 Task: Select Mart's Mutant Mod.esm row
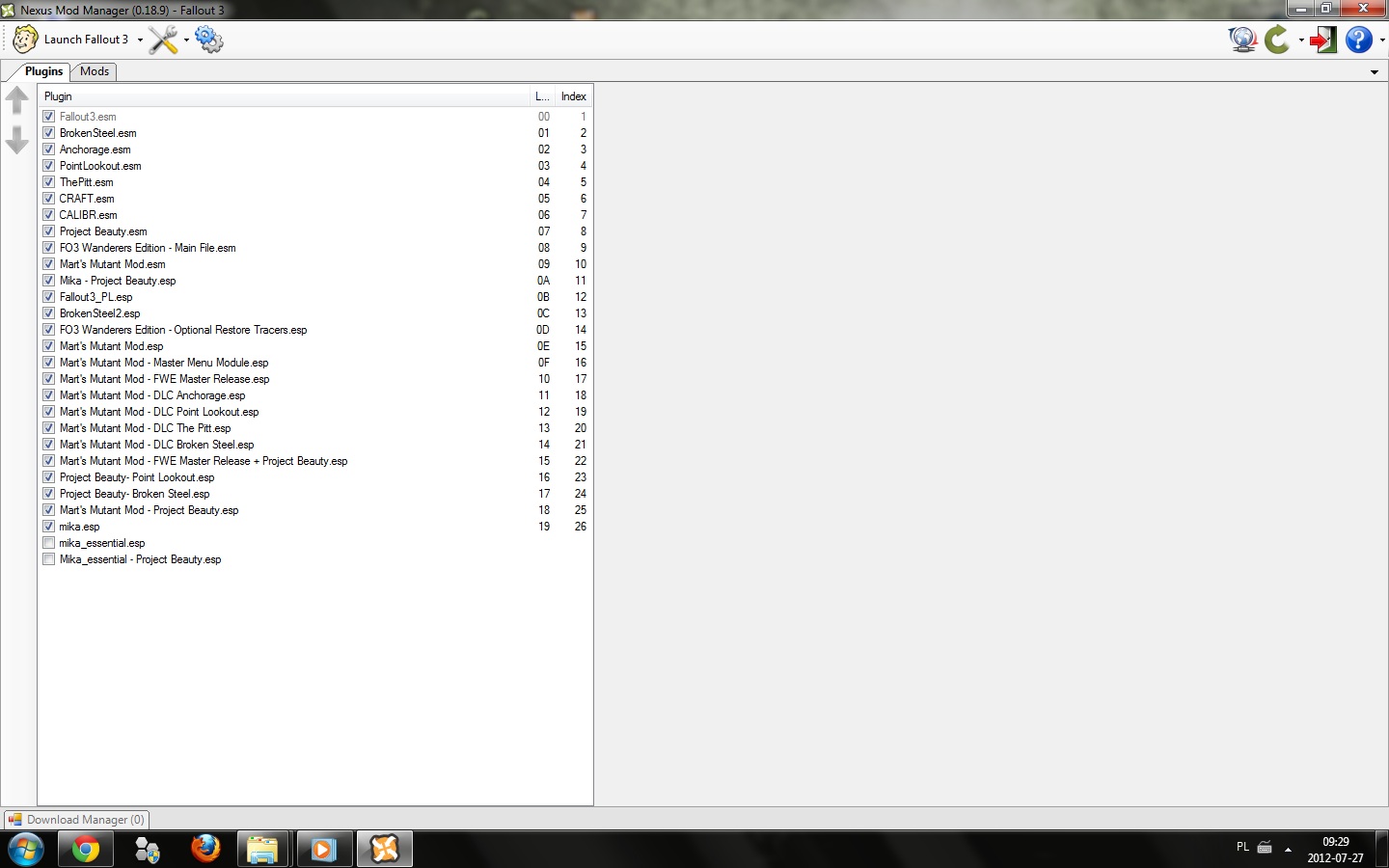[x=314, y=264]
